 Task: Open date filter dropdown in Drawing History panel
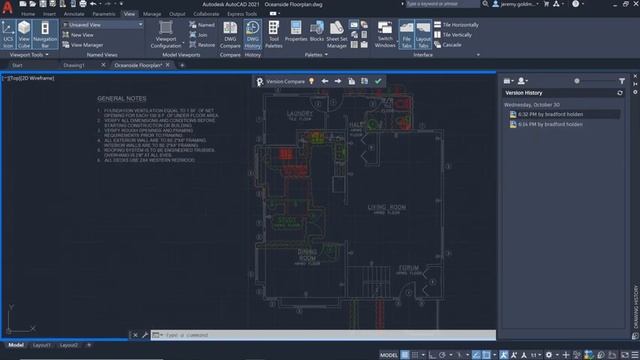coord(508,81)
